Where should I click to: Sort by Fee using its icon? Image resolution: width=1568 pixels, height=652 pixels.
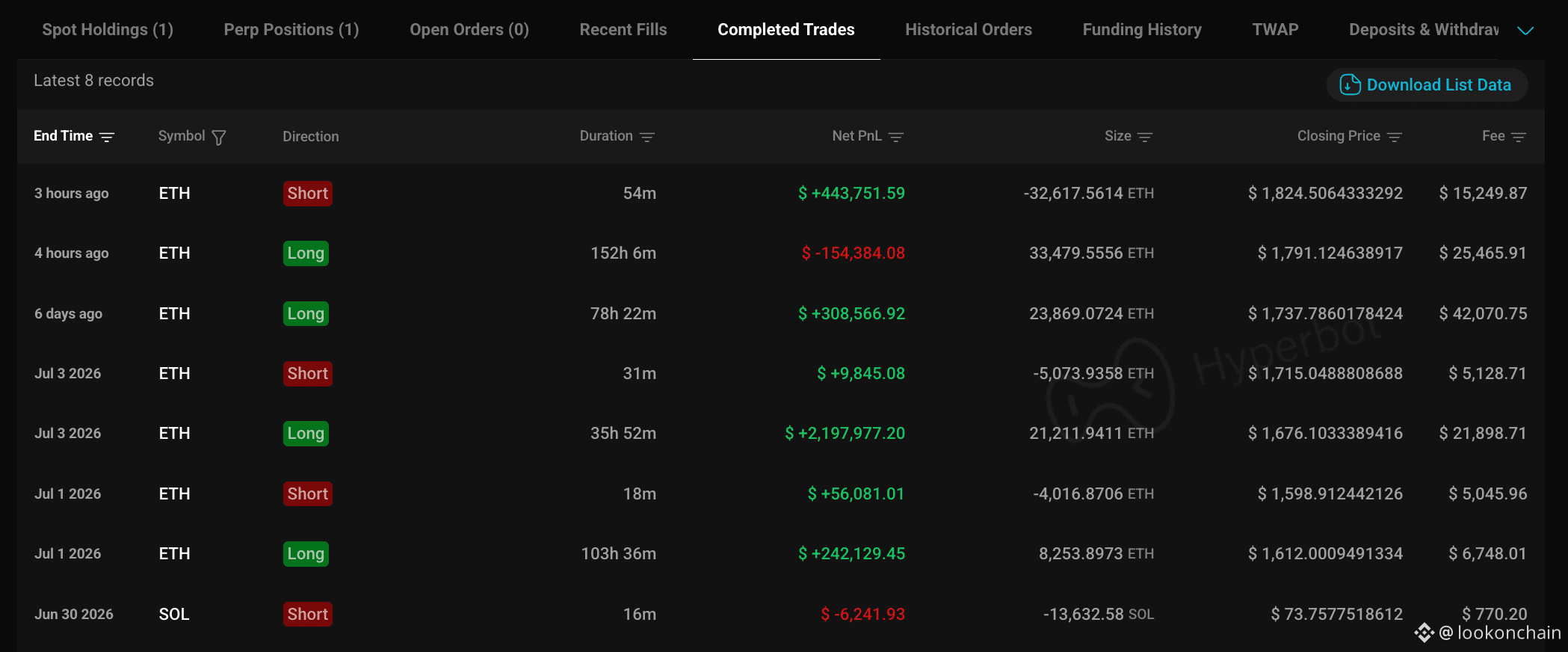click(x=1519, y=137)
